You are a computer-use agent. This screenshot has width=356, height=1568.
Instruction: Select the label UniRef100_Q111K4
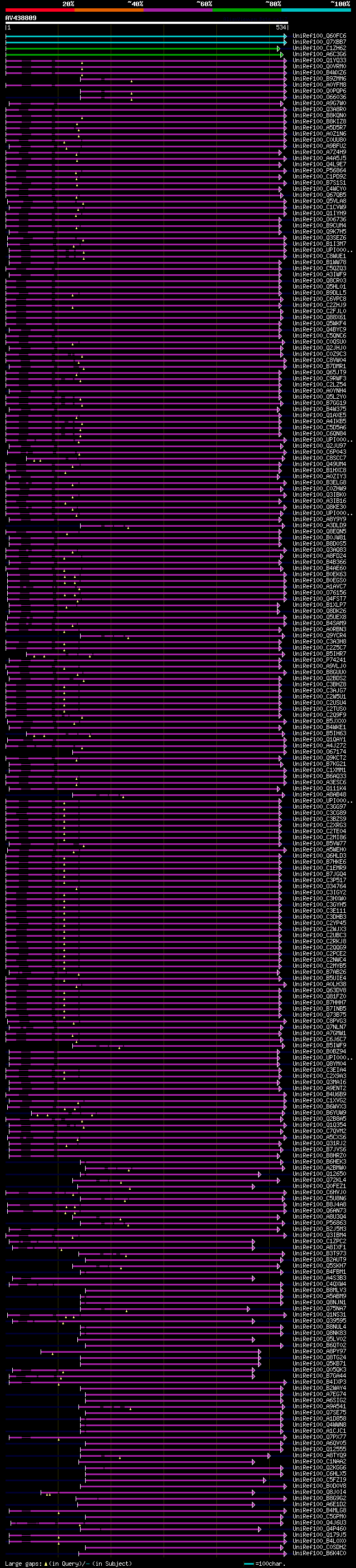319,789
